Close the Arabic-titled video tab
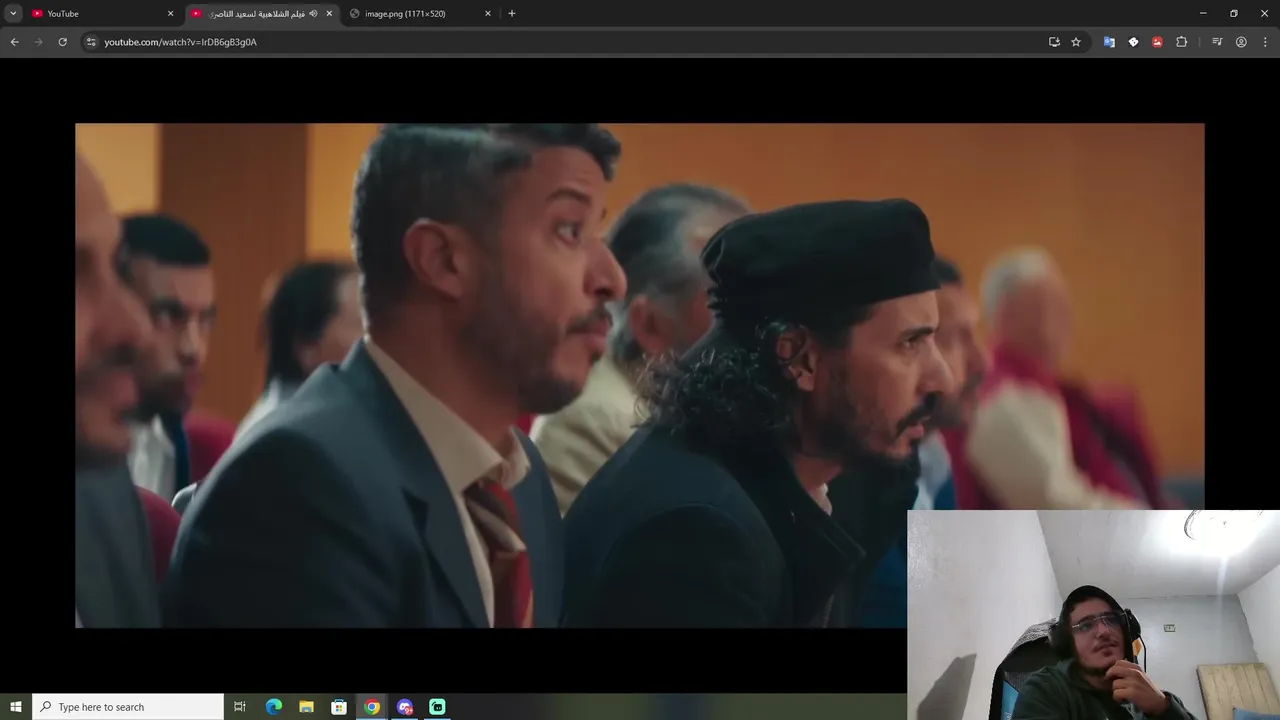 tap(329, 13)
